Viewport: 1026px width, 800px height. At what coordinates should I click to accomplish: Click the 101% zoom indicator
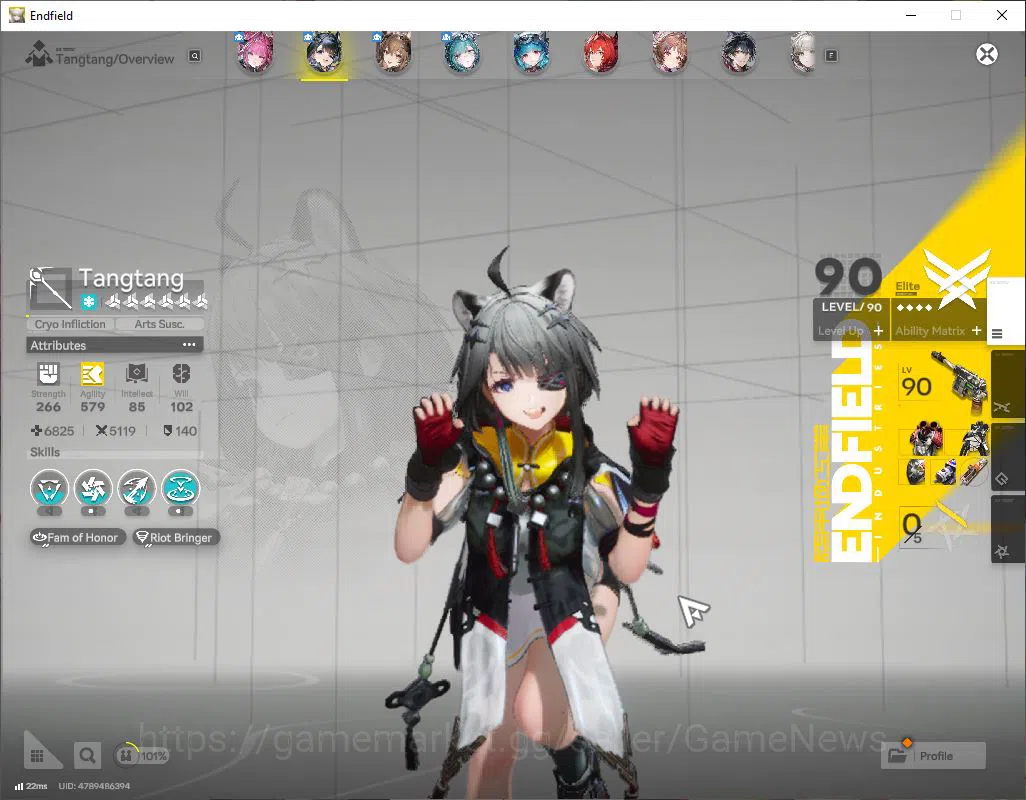(x=142, y=756)
